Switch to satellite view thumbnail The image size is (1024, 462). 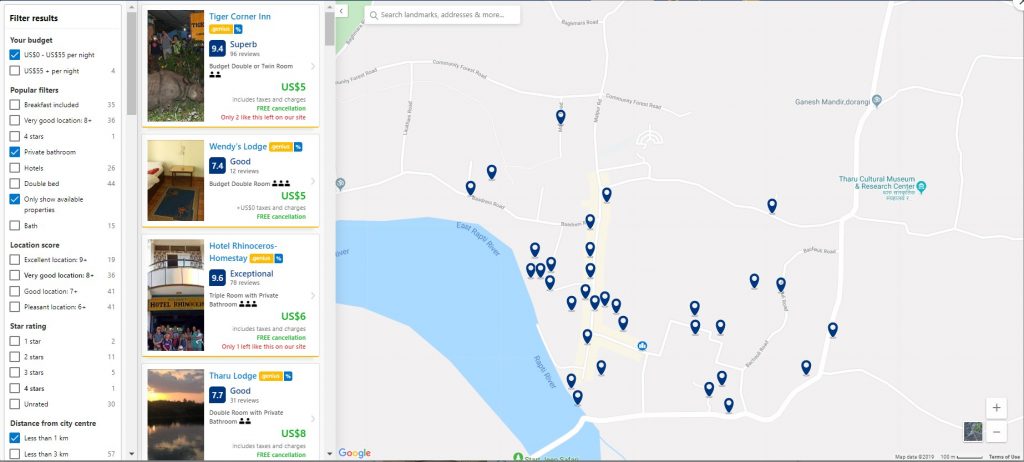(x=973, y=431)
